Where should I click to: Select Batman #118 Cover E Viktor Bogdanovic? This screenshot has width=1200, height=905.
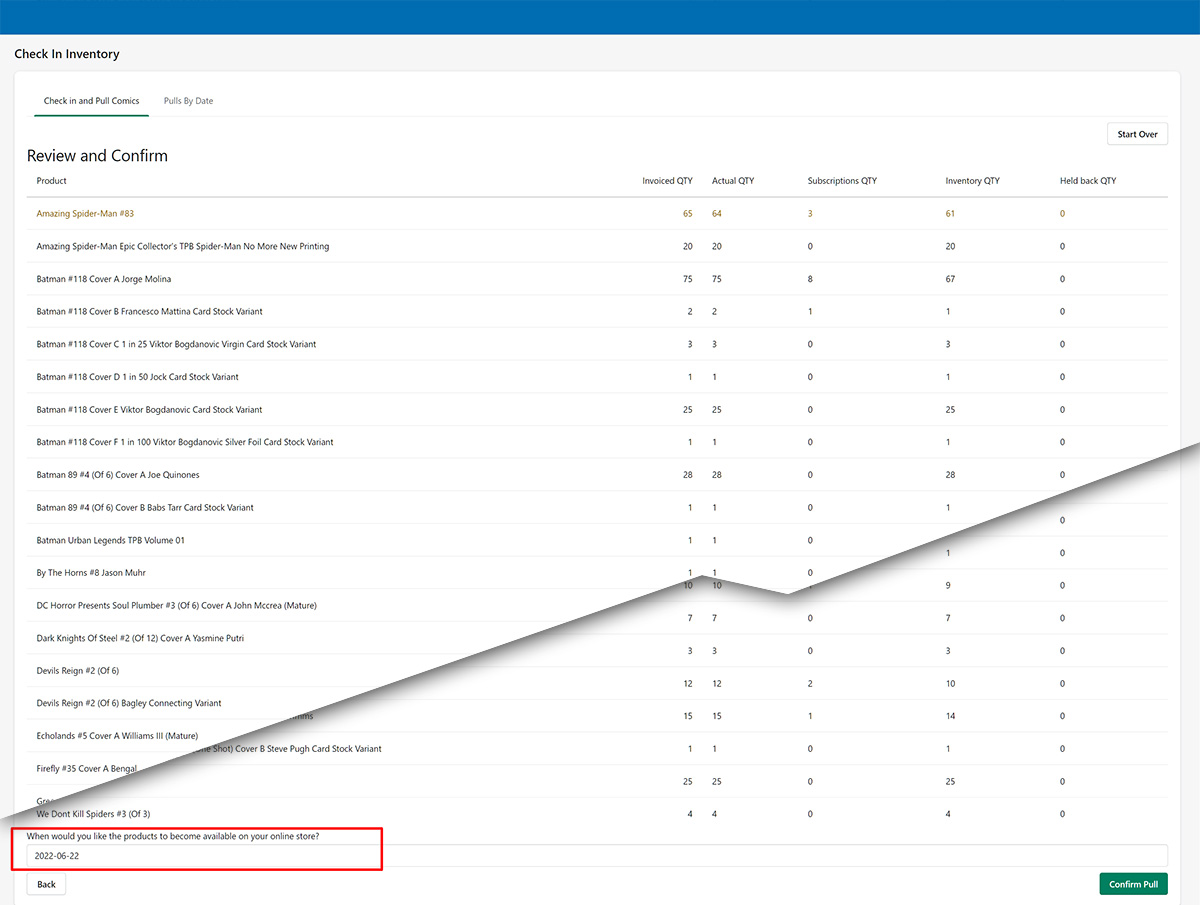coord(597,410)
